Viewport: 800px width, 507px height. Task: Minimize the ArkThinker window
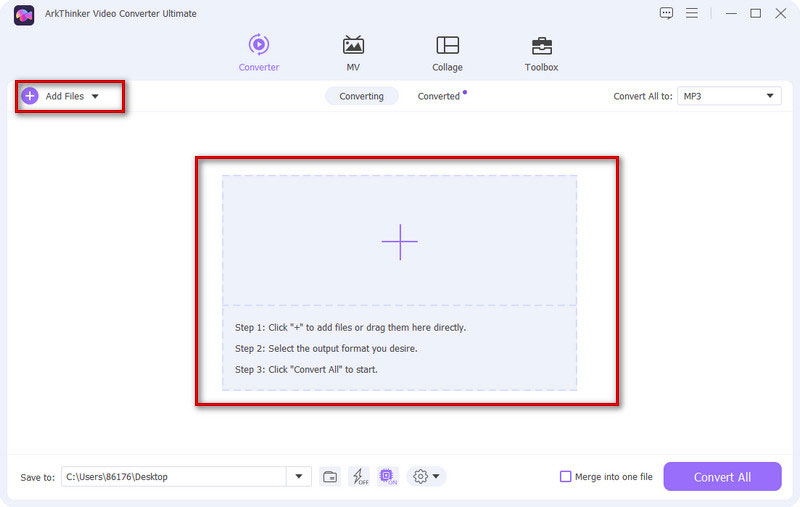(731, 14)
